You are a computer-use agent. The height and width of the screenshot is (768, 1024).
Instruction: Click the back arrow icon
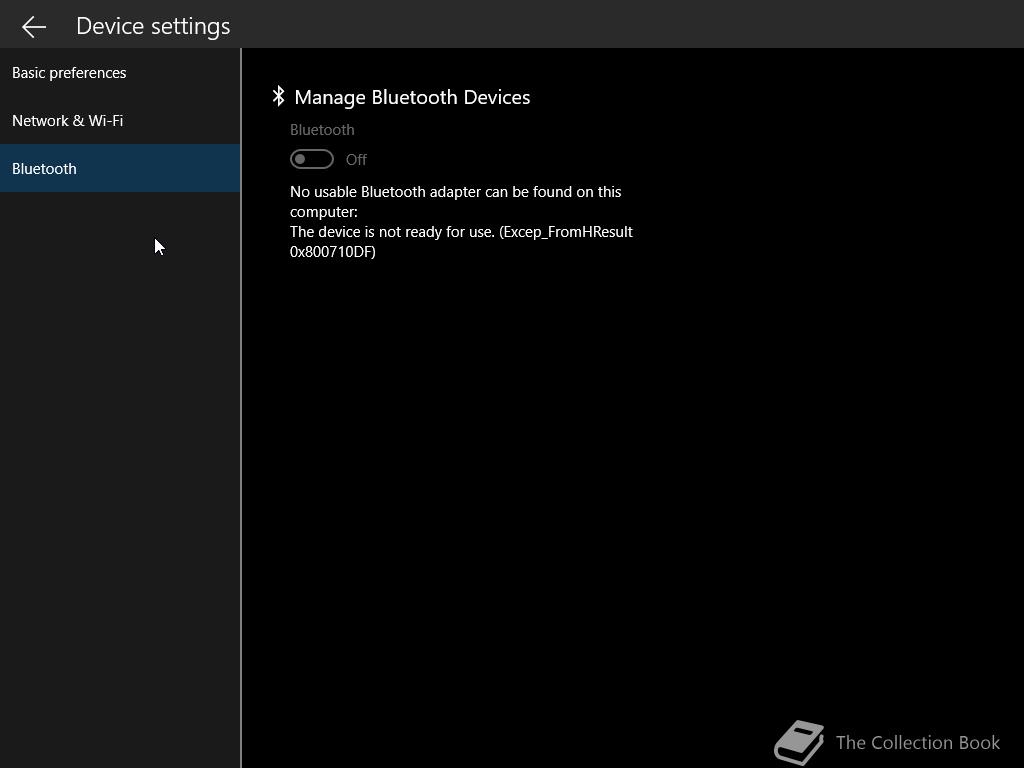34,27
